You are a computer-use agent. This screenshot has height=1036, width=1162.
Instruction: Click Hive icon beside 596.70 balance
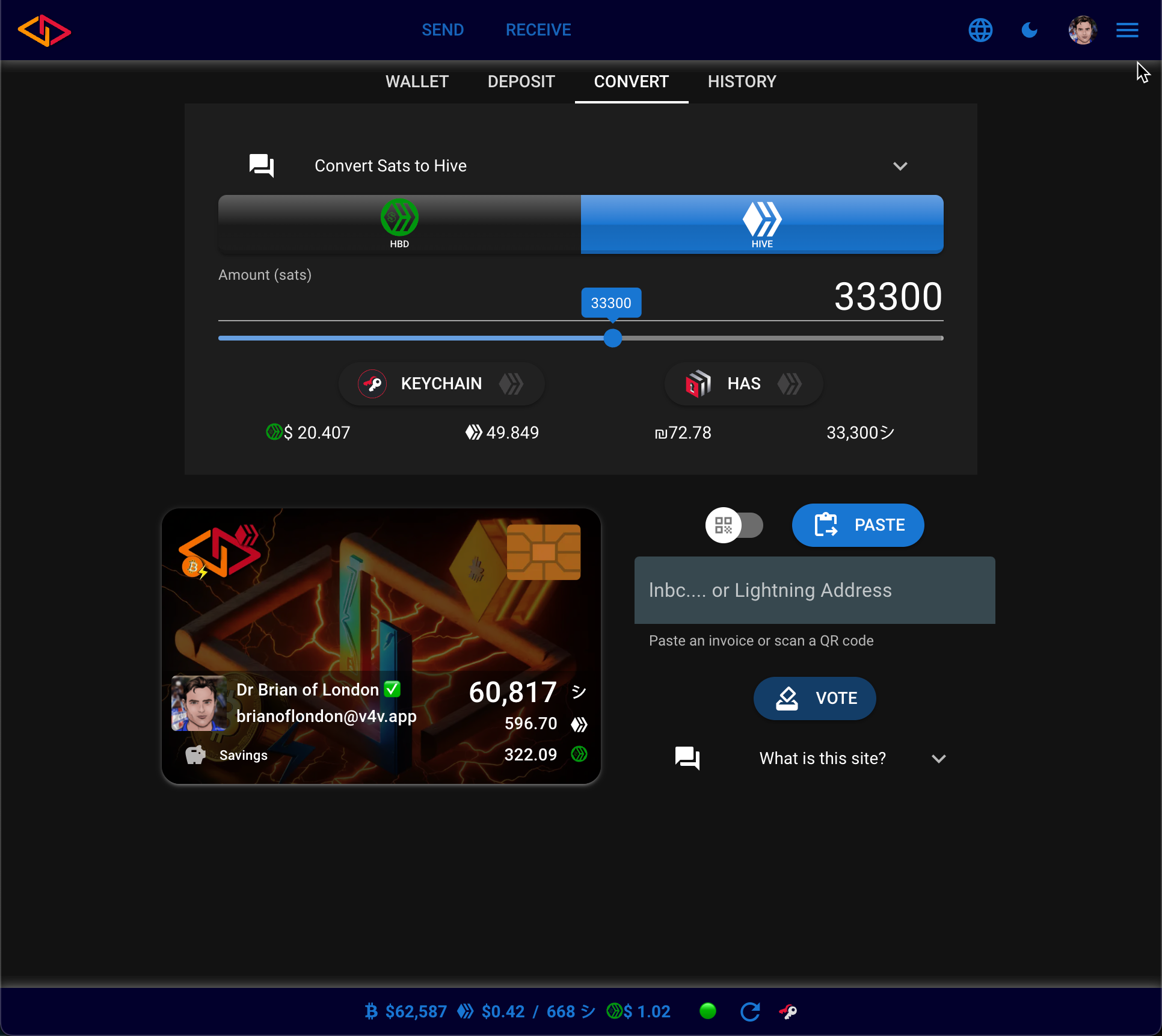(x=579, y=724)
